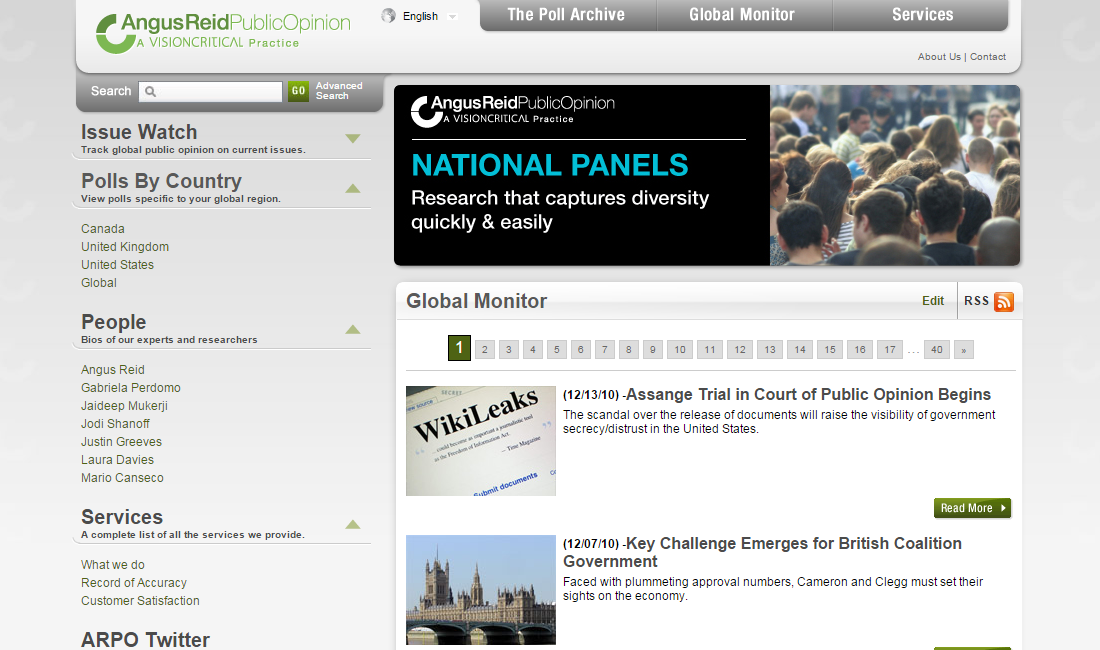Open the Contact link
The image size is (1100, 650).
coord(988,57)
